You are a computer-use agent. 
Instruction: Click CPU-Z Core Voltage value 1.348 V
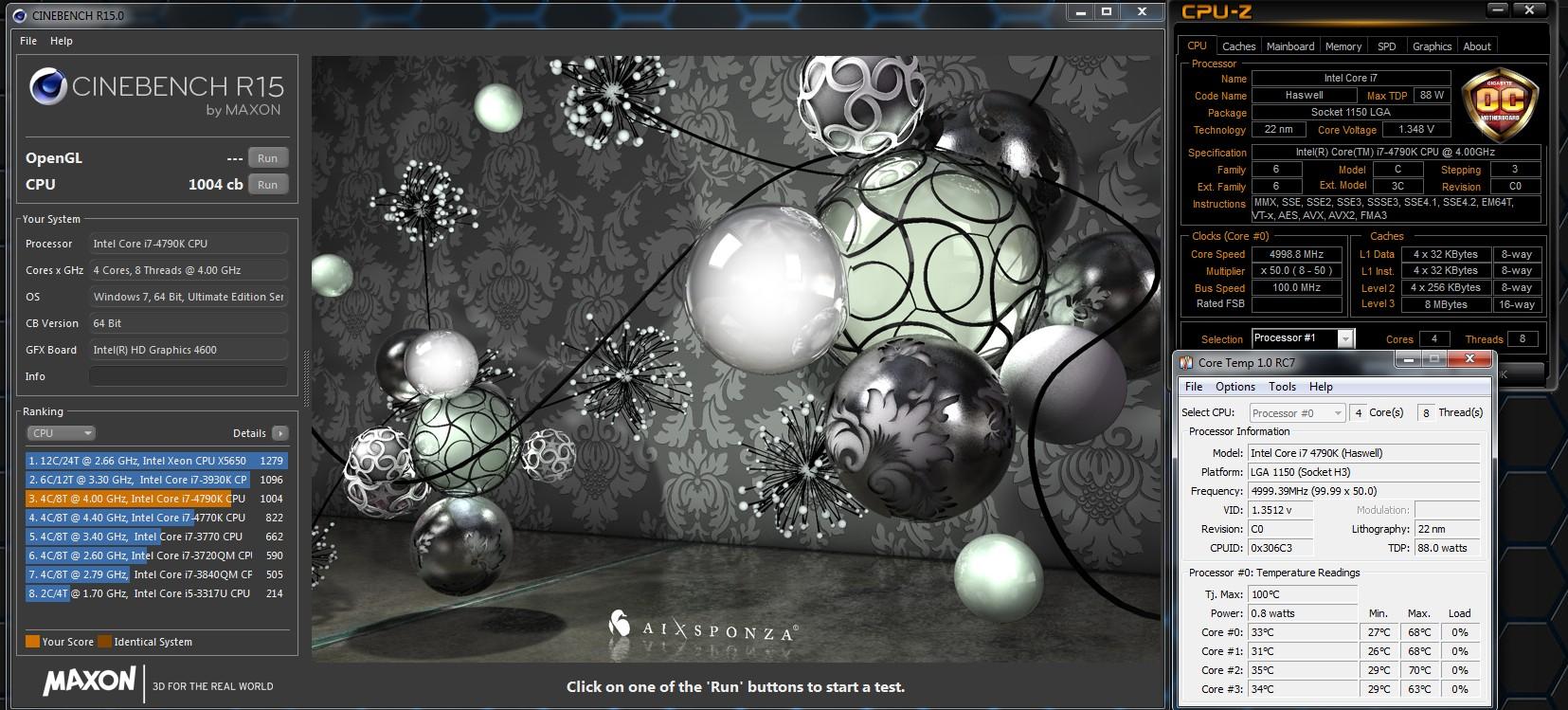pyautogui.click(x=1415, y=130)
